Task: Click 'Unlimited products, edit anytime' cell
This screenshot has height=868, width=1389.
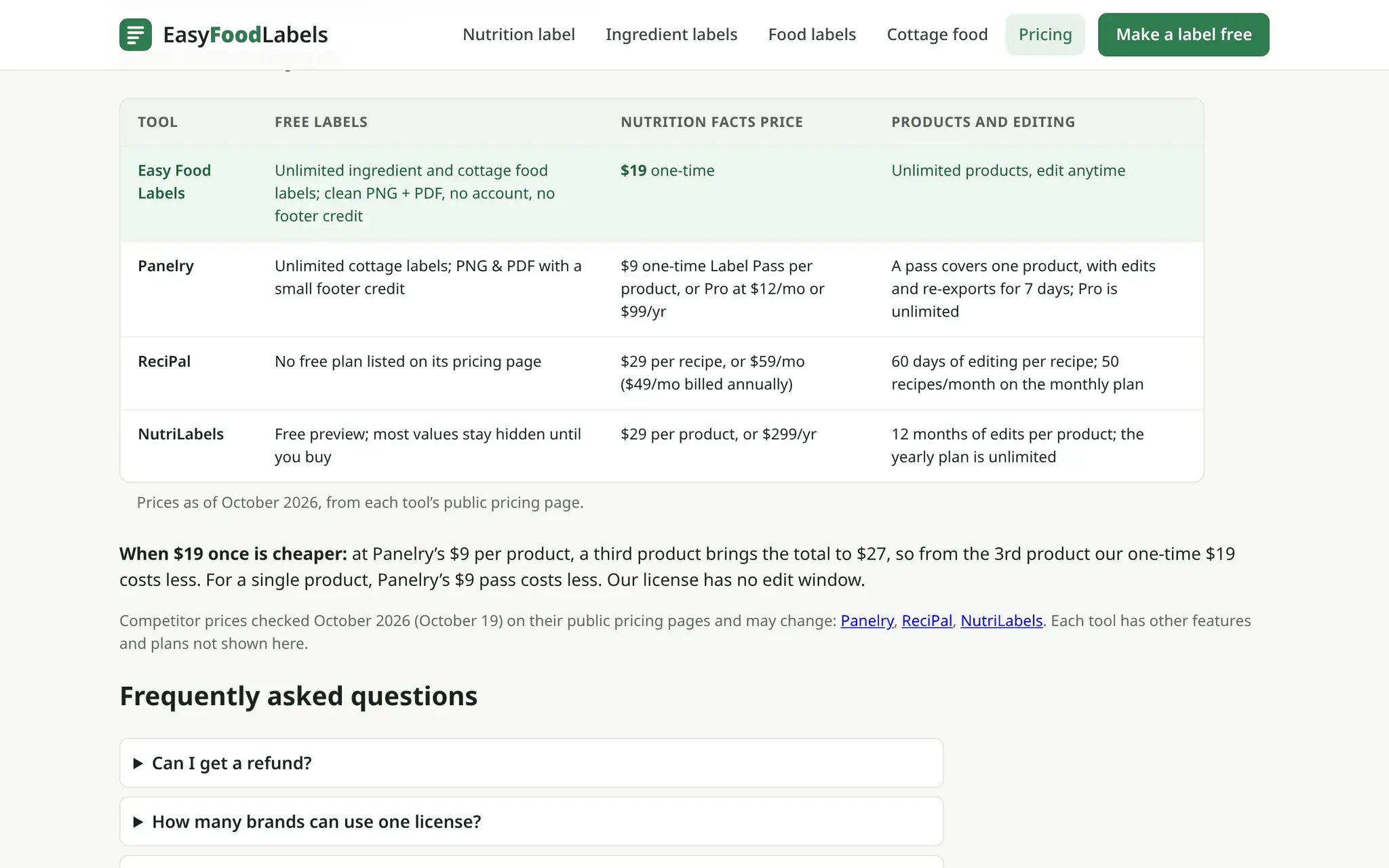Action: tap(1008, 170)
